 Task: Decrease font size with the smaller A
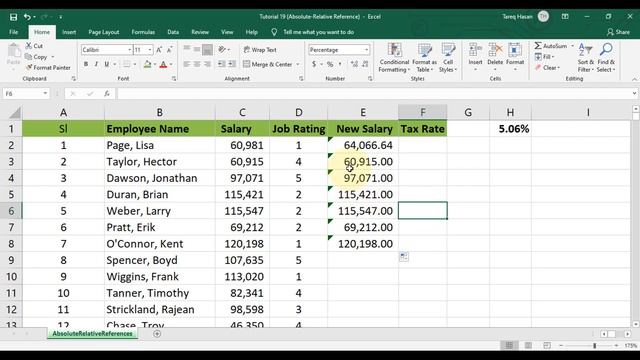tap(169, 50)
